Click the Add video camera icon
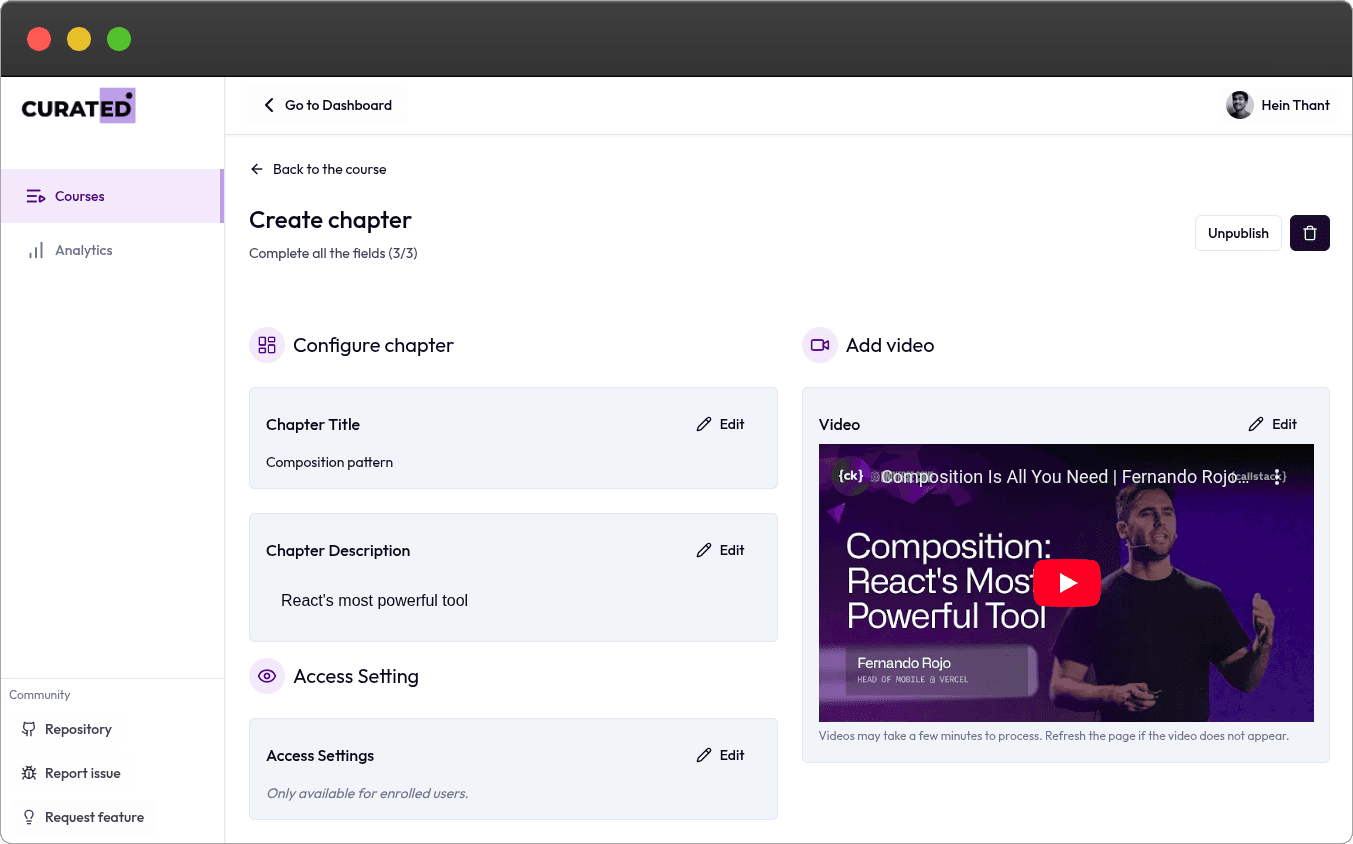 [x=820, y=345]
